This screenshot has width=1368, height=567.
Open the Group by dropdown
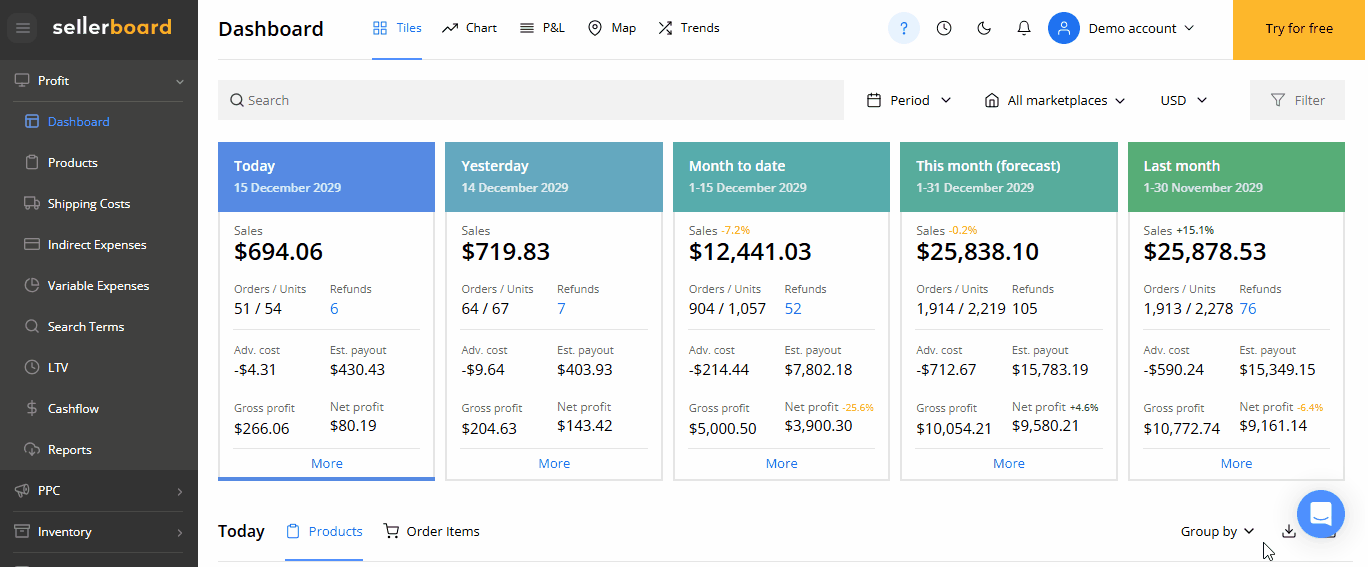pos(1217,531)
